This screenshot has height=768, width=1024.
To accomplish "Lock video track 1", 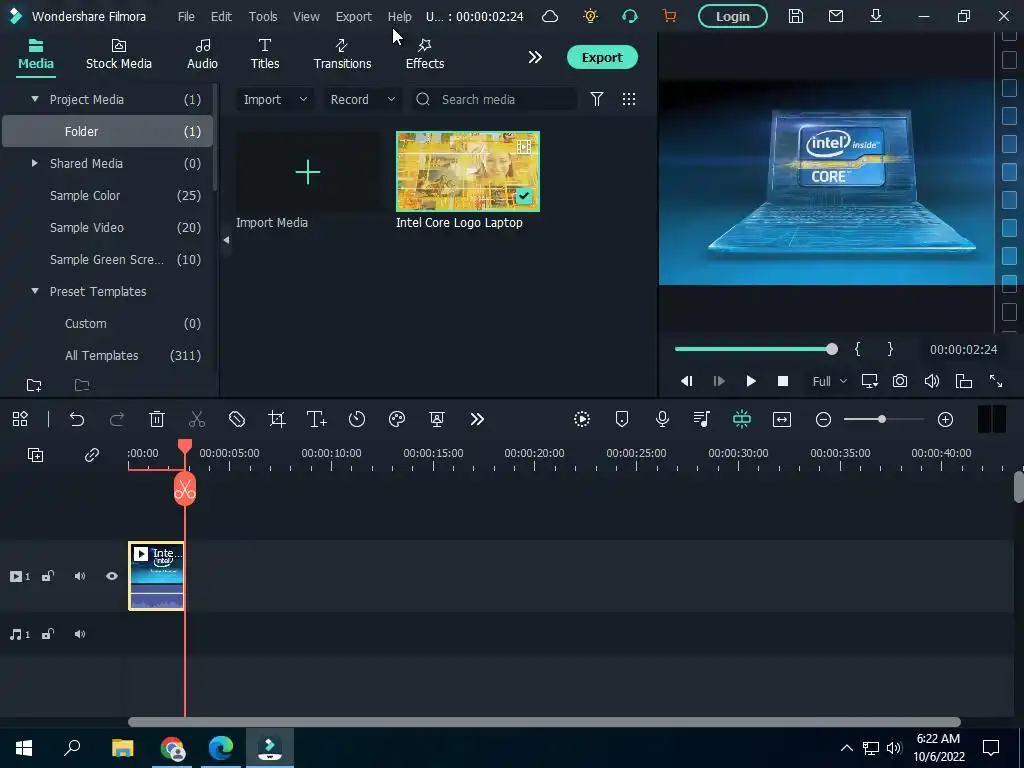I will [x=48, y=576].
